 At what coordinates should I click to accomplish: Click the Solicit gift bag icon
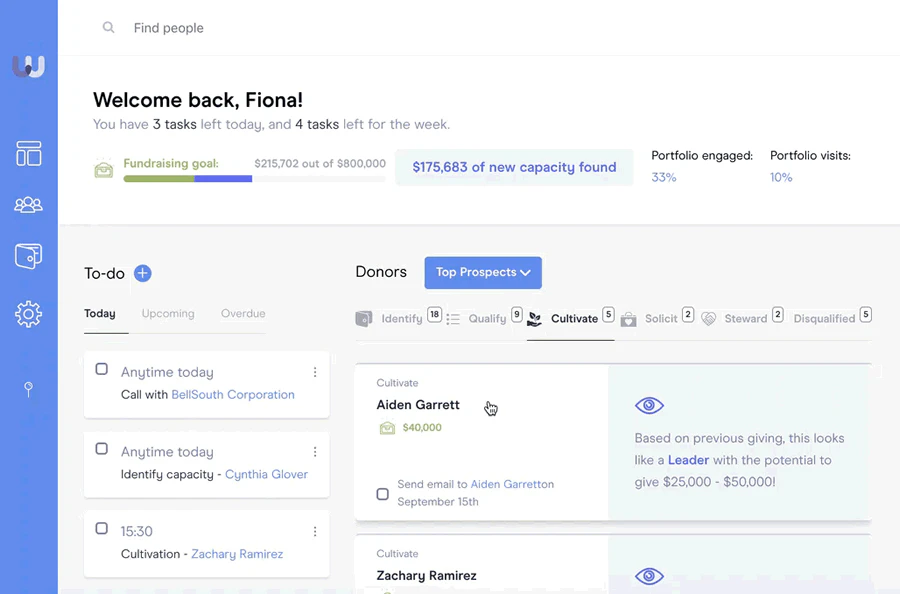click(628, 318)
